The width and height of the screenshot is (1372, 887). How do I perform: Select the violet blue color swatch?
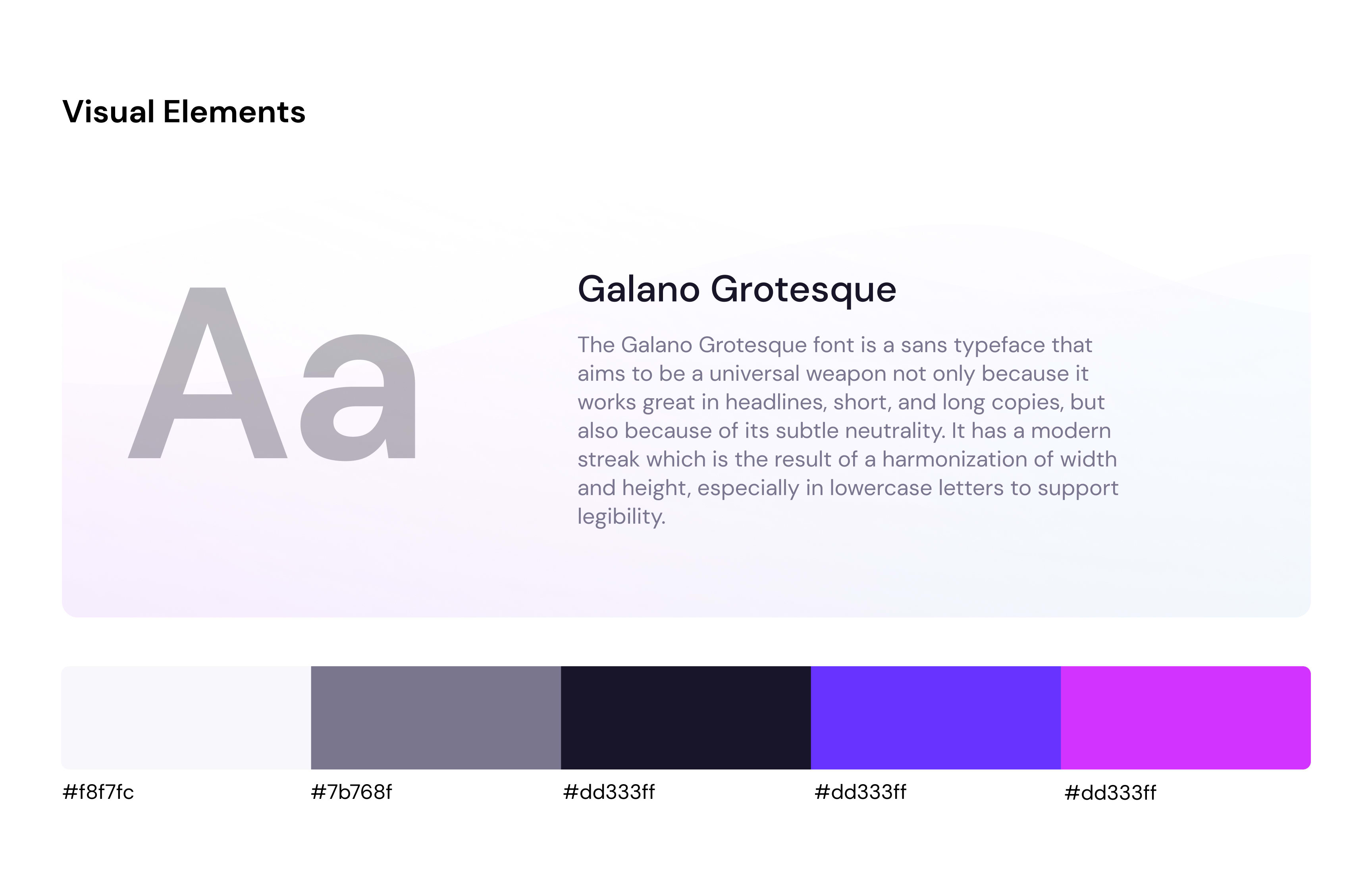(x=936, y=718)
